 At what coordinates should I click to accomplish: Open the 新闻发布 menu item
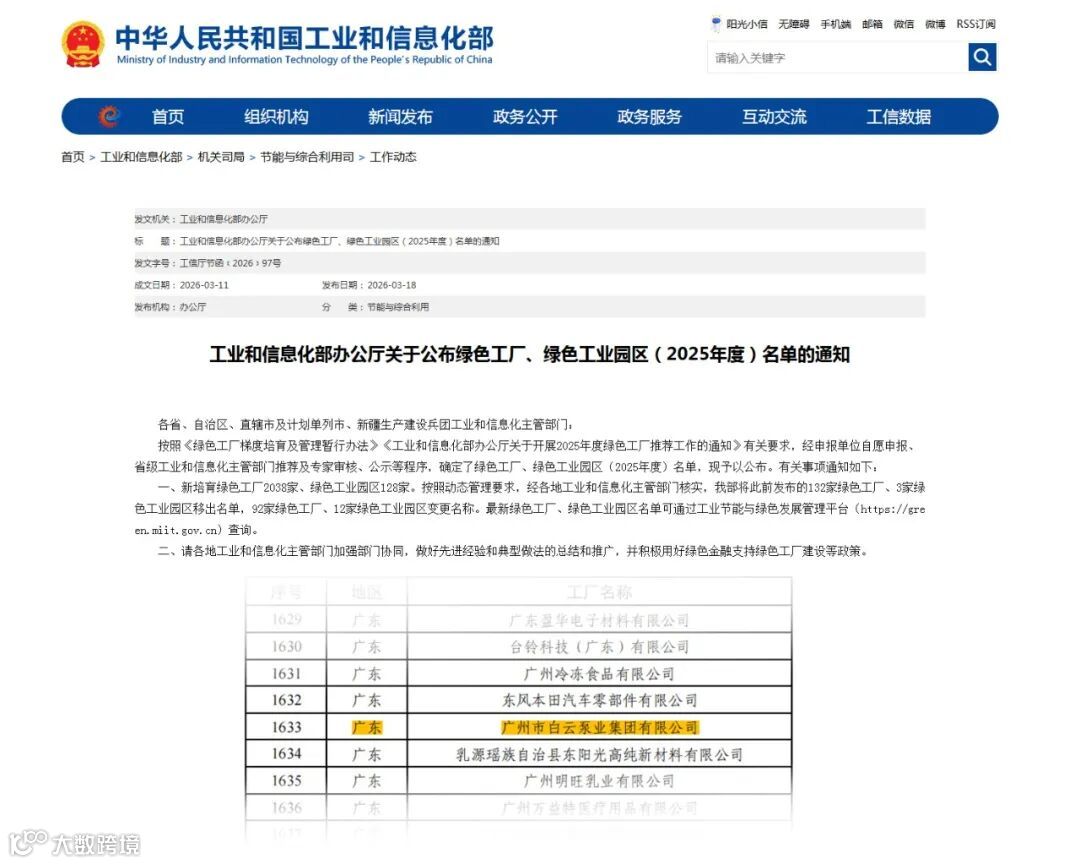400,116
